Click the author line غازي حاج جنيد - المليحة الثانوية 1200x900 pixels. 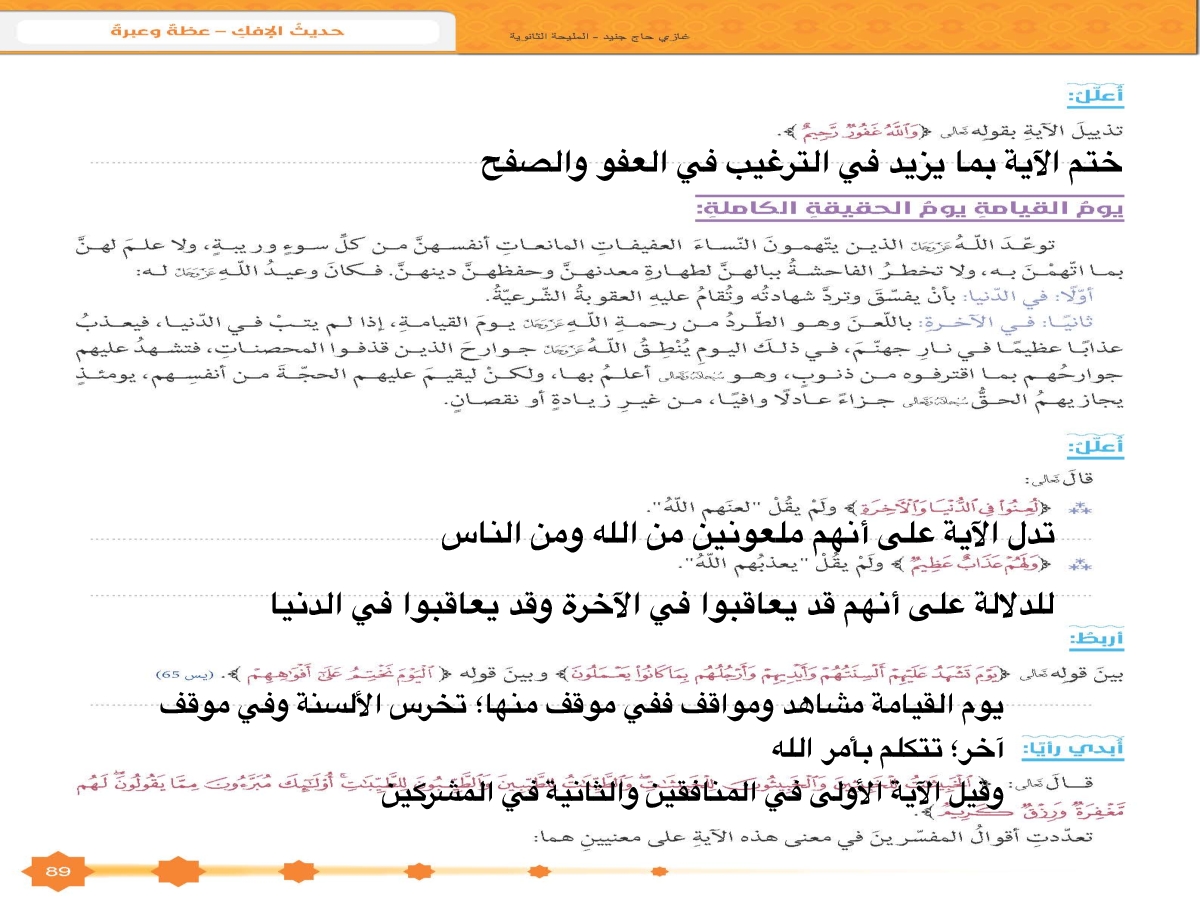click(x=599, y=37)
